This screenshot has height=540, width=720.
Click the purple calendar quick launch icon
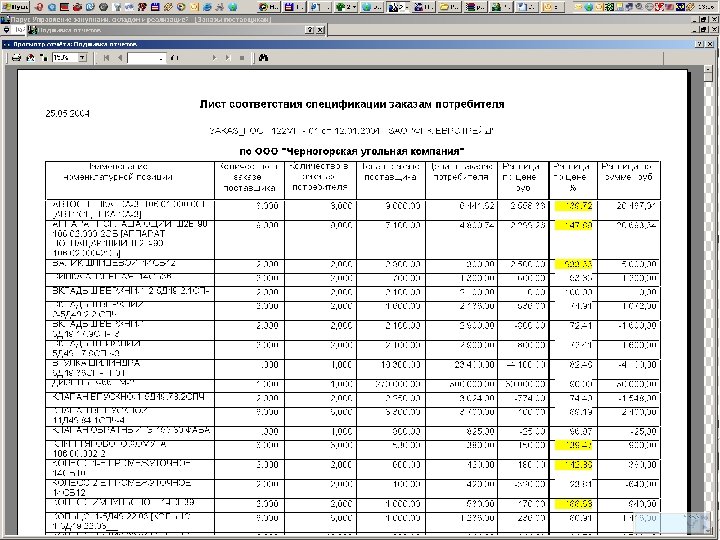pos(155,7)
